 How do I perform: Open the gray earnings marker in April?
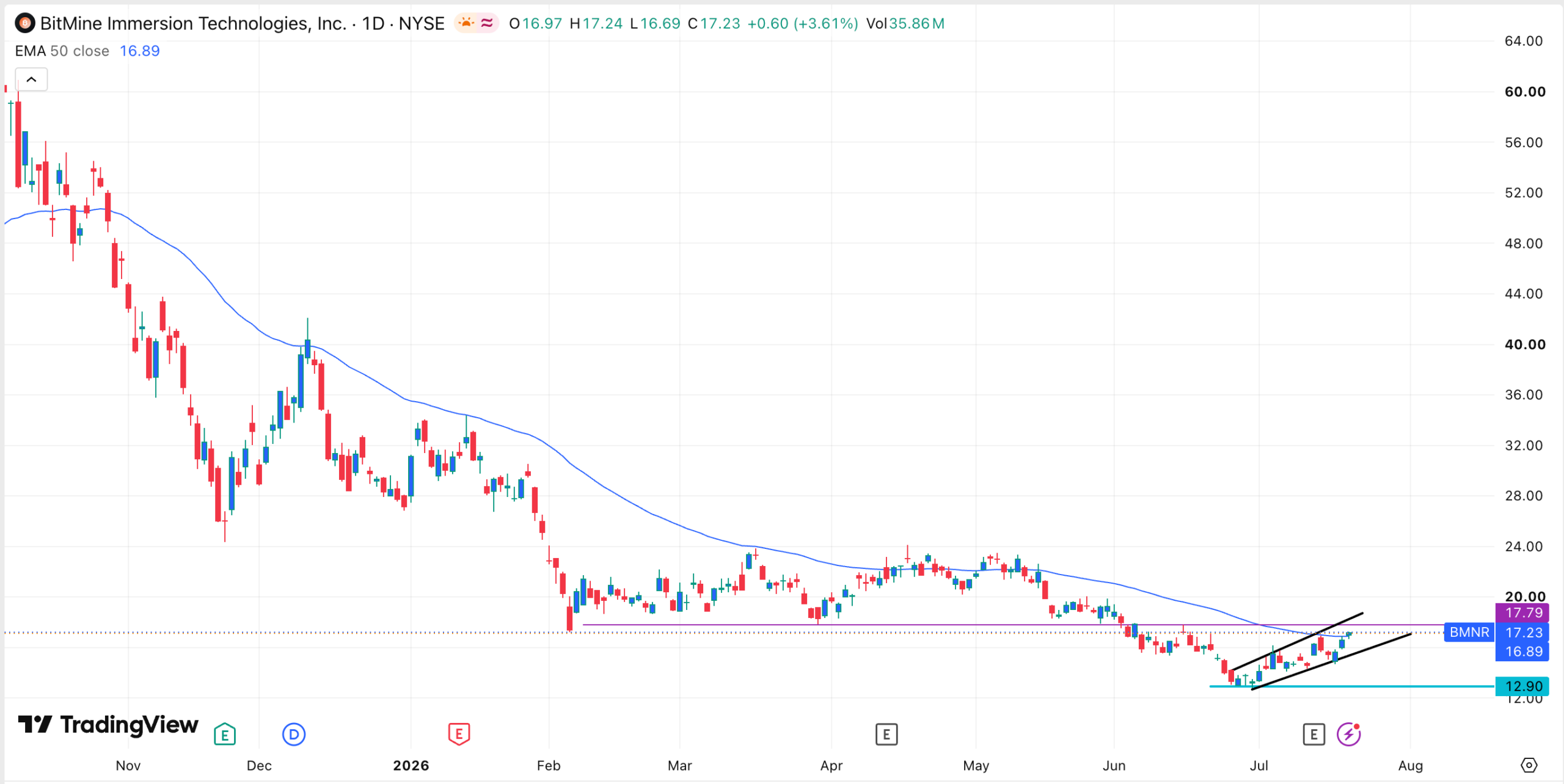(886, 734)
